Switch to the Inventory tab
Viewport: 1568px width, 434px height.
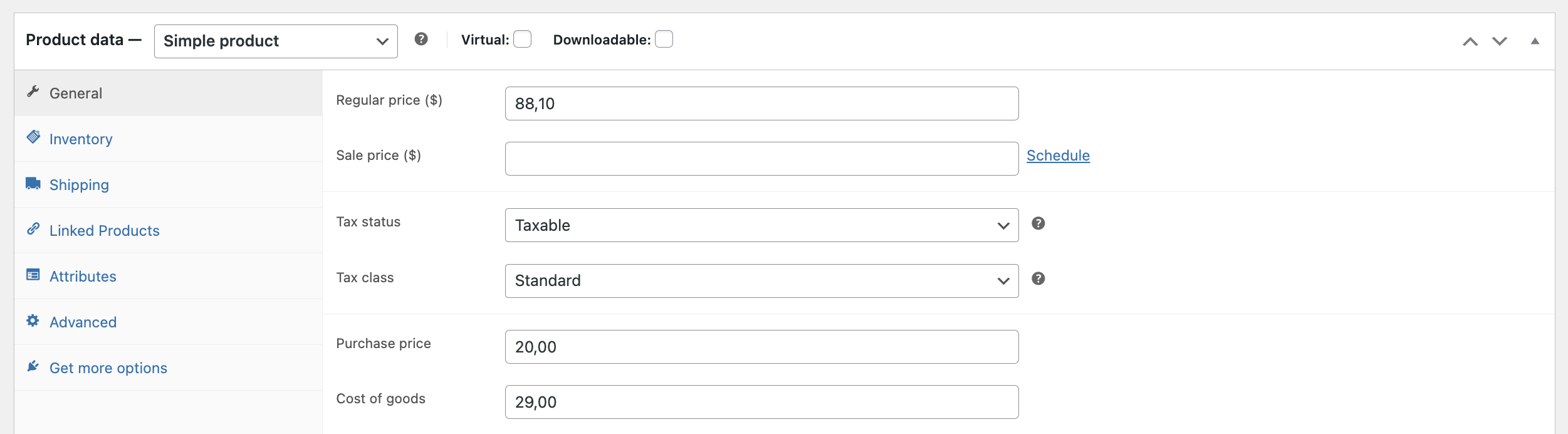(81, 139)
